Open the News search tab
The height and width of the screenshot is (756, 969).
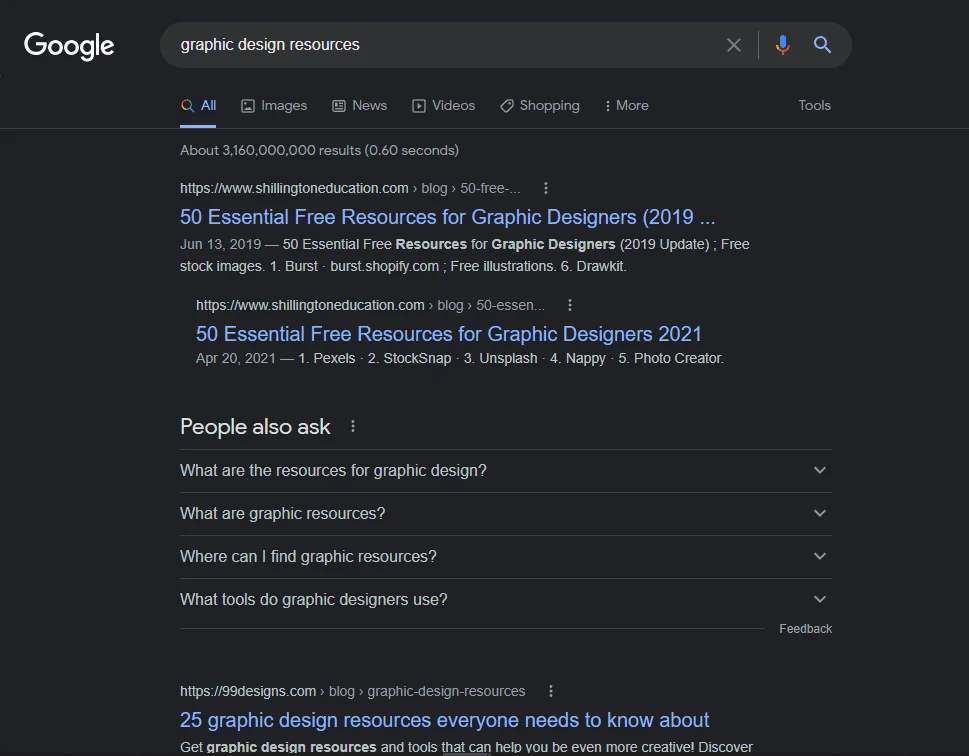(359, 105)
